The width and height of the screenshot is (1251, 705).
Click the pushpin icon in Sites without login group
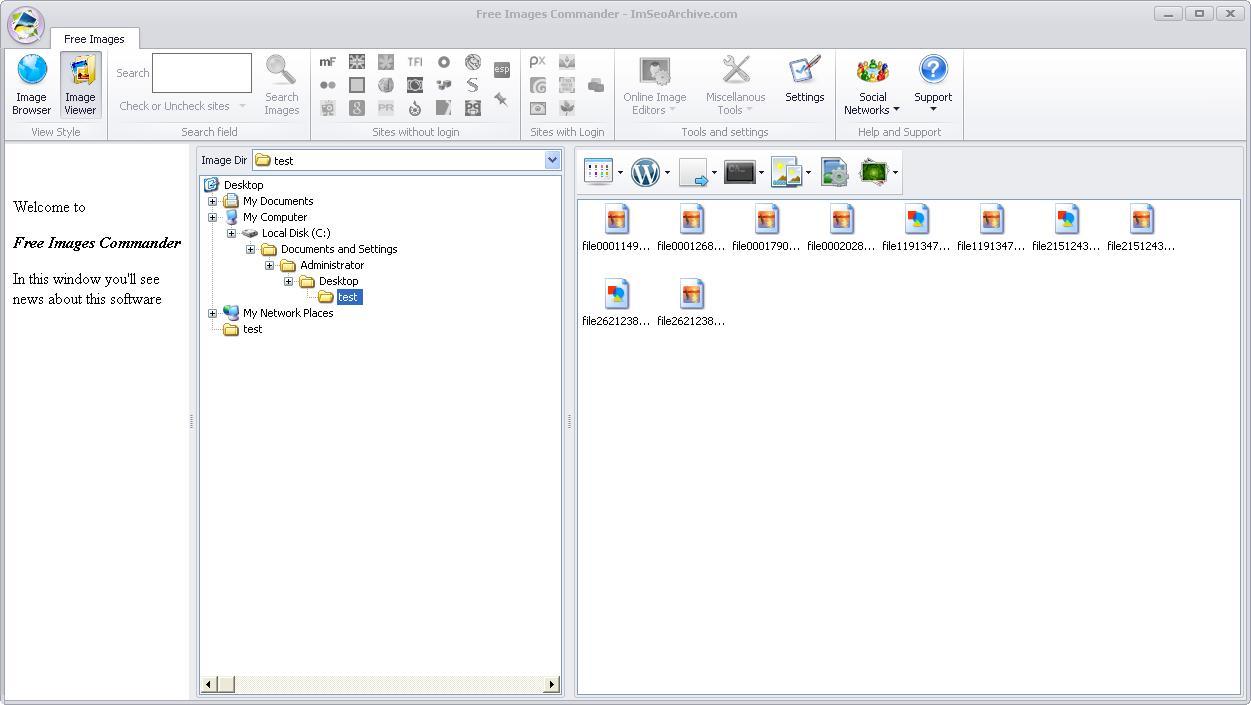[501, 100]
